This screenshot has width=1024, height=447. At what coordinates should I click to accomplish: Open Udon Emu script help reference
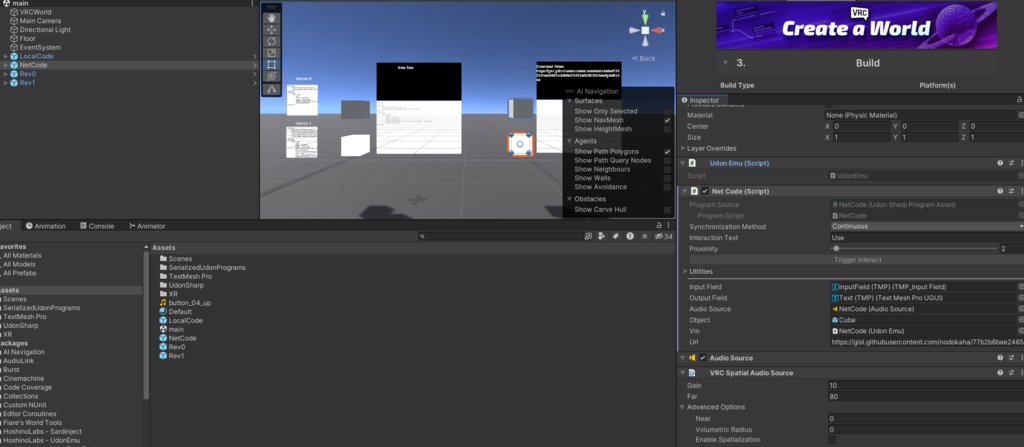tap(1000, 163)
